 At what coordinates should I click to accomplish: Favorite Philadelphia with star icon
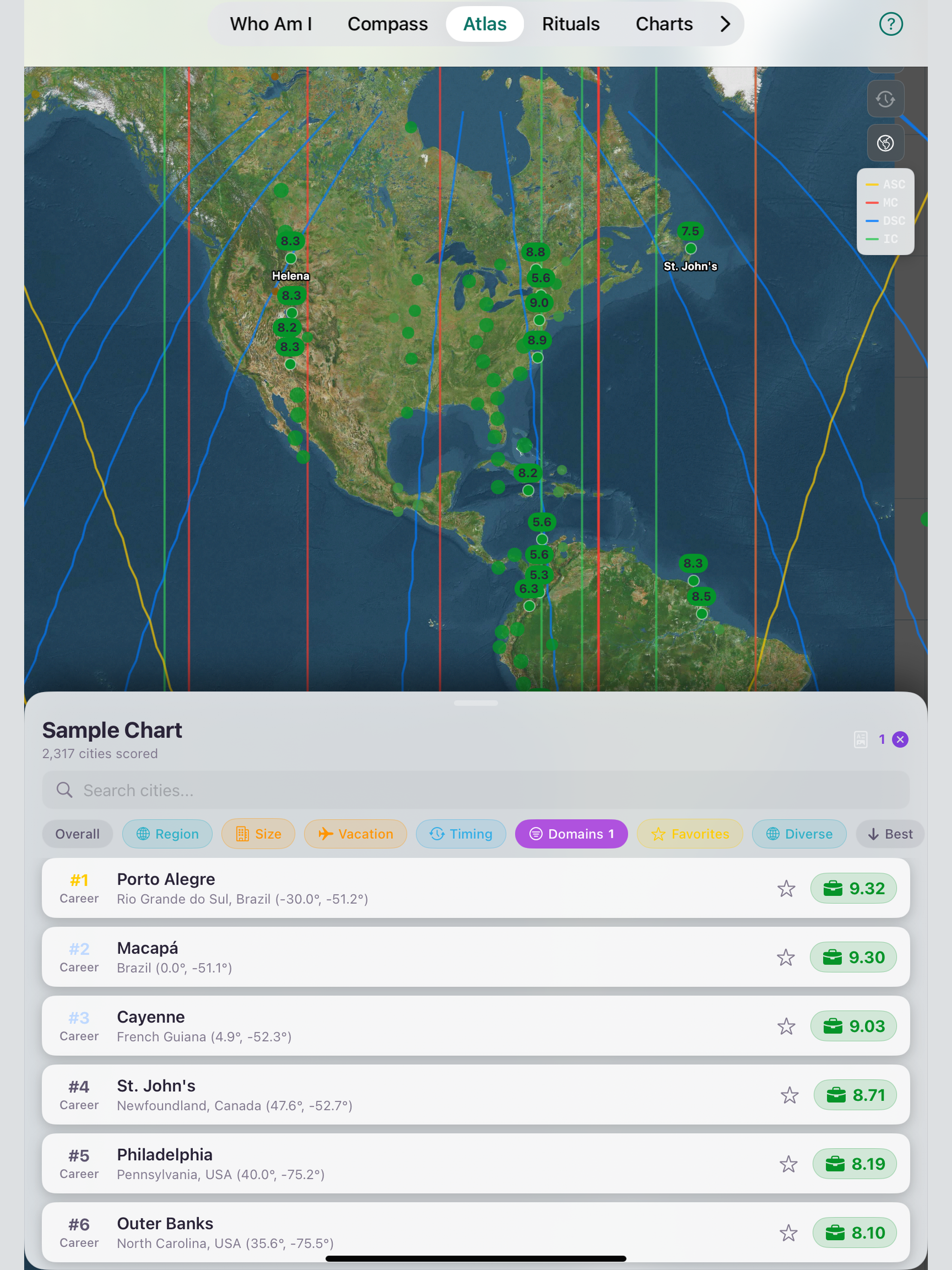(788, 1164)
